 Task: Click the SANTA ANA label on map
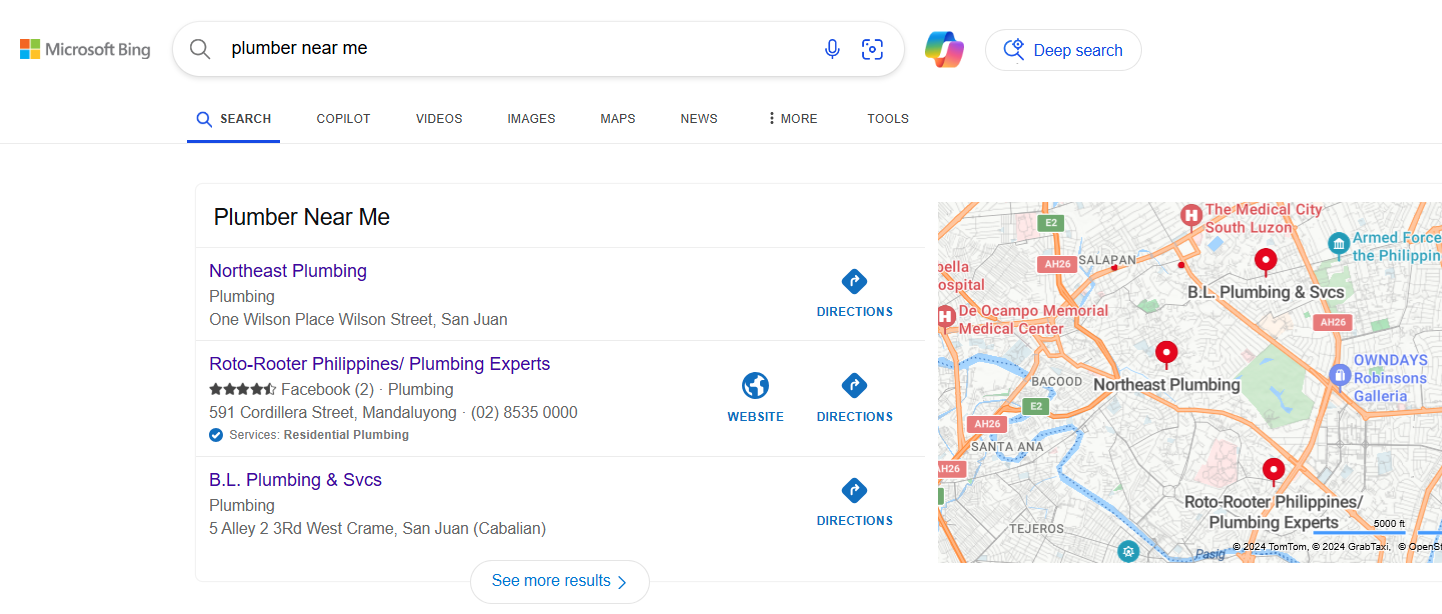click(x=1007, y=446)
